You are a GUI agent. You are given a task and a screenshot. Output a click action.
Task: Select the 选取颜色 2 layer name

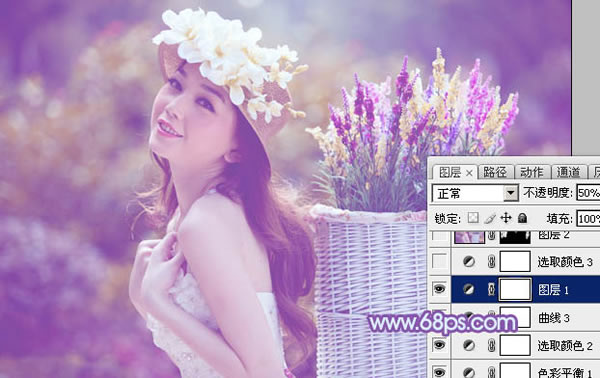point(565,346)
